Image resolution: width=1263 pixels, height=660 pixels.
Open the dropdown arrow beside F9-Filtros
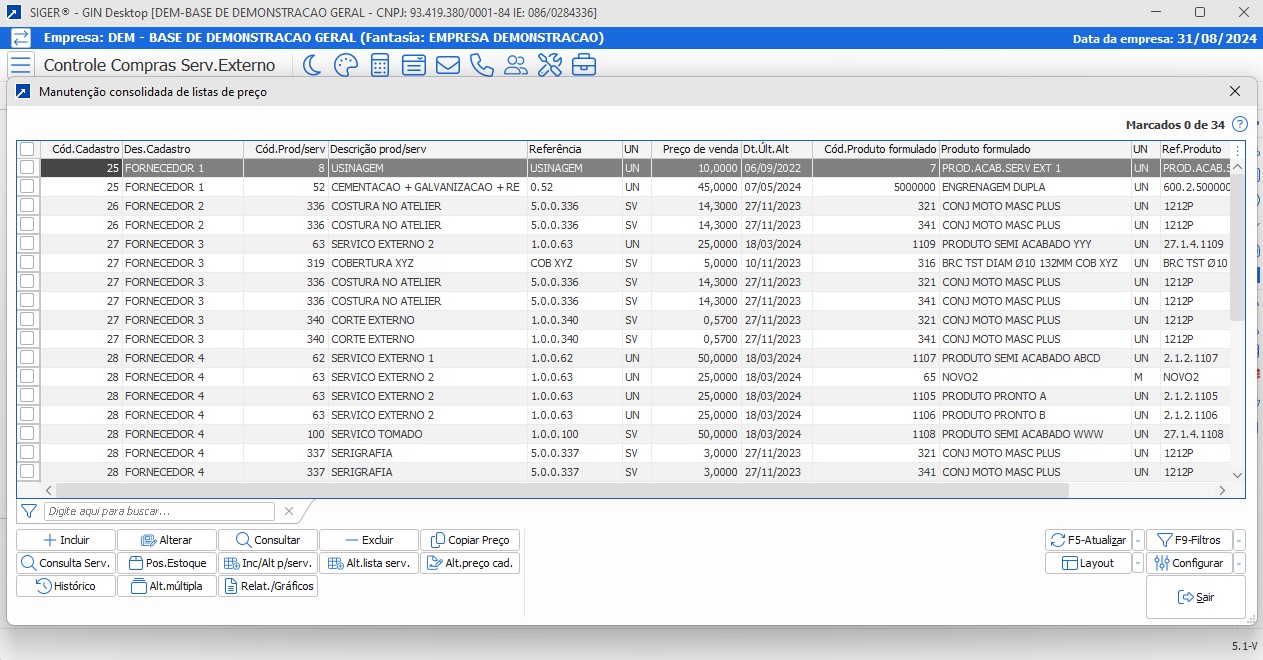[x=1240, y=540]
